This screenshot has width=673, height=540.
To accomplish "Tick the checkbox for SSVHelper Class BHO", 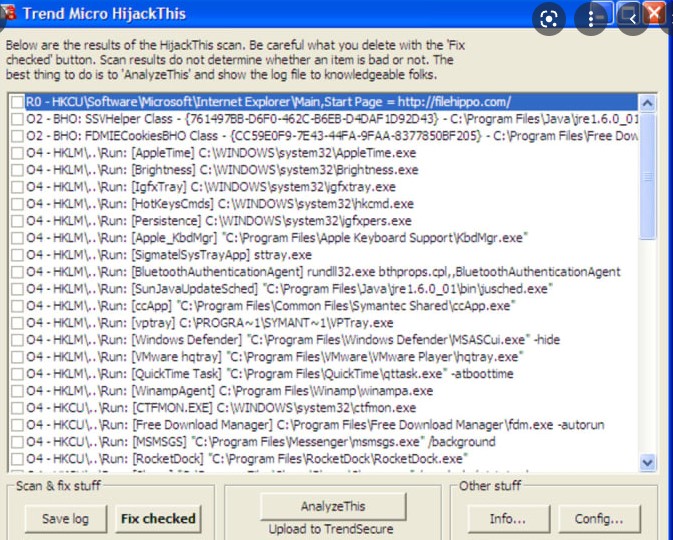I will coord(17,119).
